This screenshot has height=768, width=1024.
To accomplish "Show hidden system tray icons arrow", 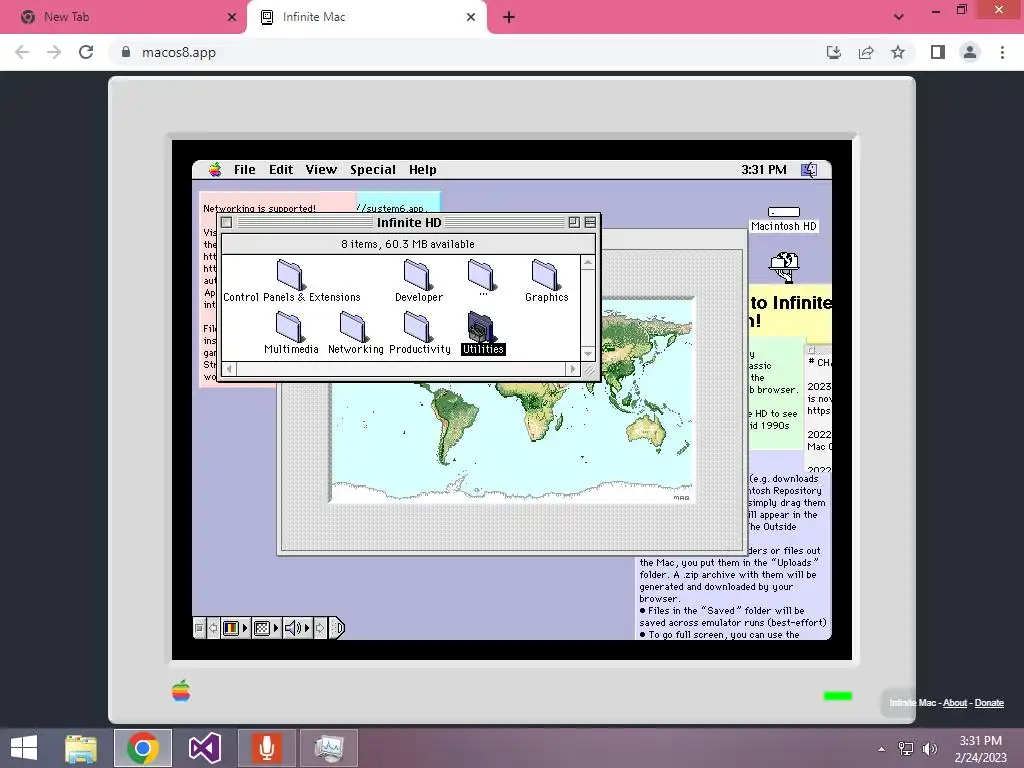I will pos(882,749).
